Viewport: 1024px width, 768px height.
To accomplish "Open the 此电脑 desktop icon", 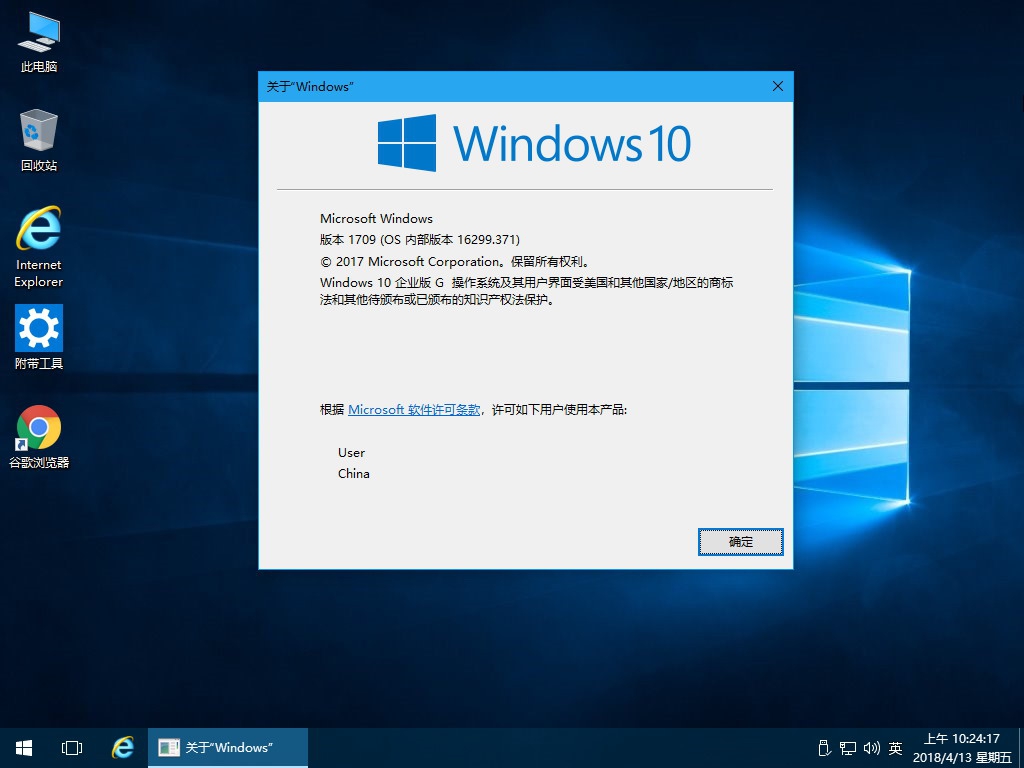I will pos(39,42).
